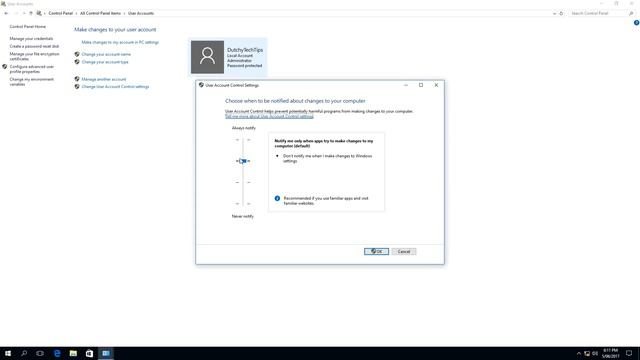Set the slider to the Always notify notch
The image size is (640, 360).
(x=243, y=140)
